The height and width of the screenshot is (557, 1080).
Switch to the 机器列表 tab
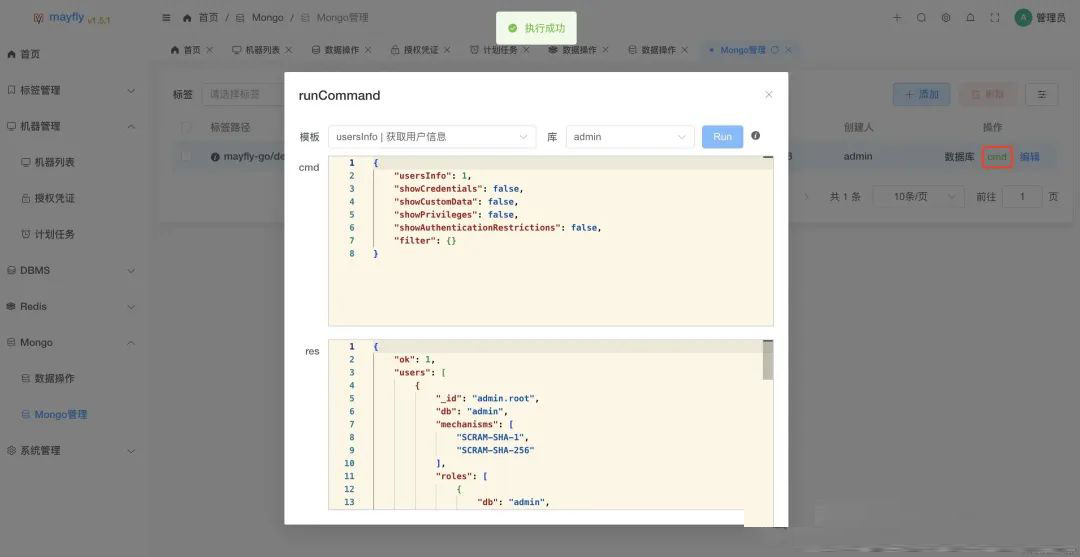click(x=256, y=50)
